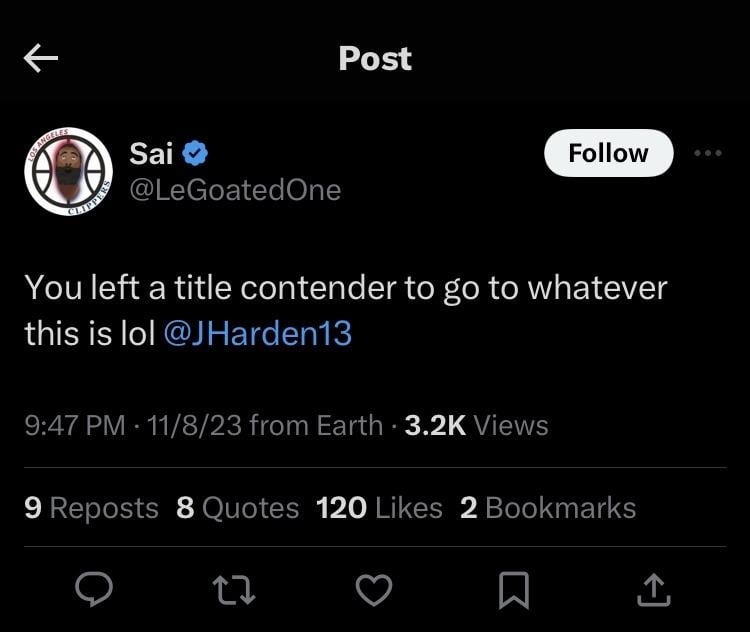
Task: Follow the Sai account
Action: pos(608,153)
